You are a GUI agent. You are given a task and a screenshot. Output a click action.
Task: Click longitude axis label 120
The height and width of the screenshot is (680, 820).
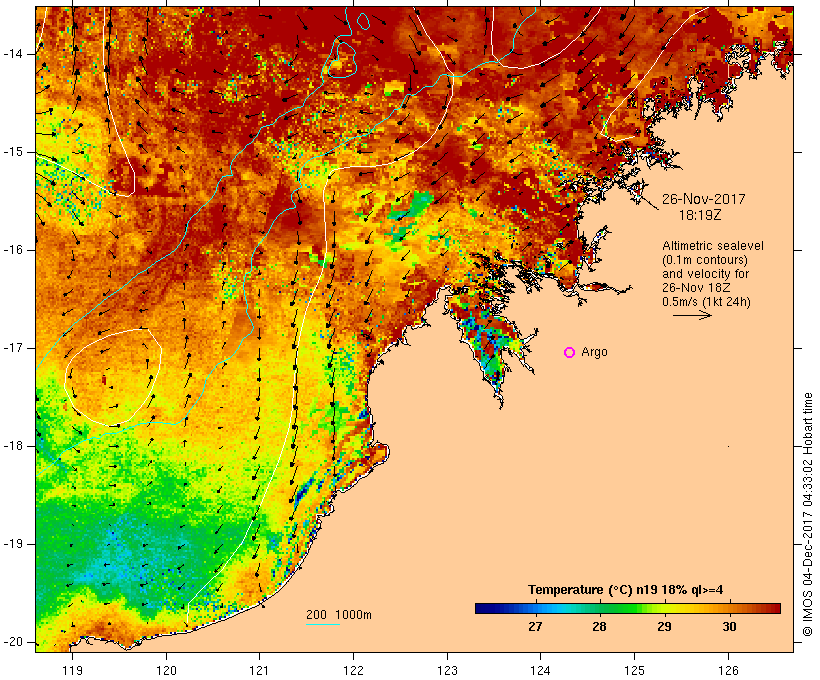pyautogui.click(x=166, y=670)
